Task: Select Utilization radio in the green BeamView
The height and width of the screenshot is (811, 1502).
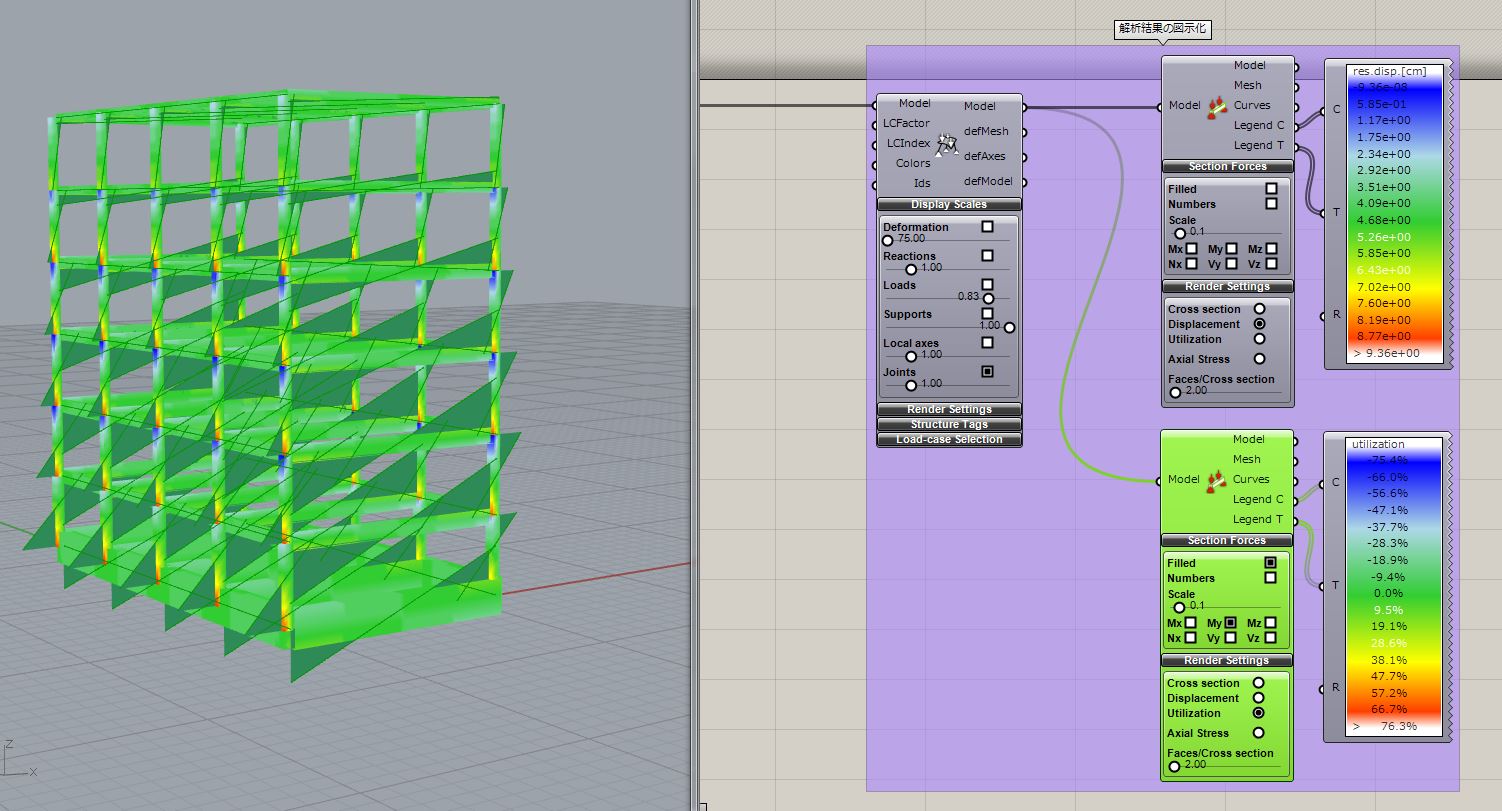Action: (1259, 713)
